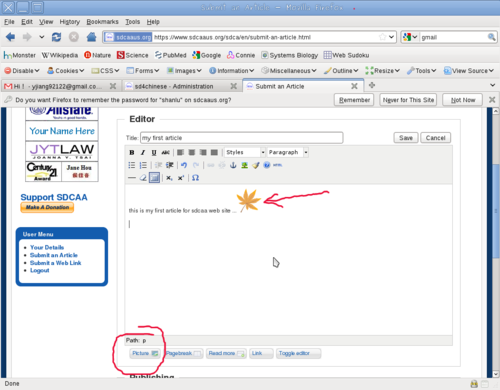The height and width of the screenshot is (390, 500).
Task: Click the article Title input field
Action: click(242, 138)
